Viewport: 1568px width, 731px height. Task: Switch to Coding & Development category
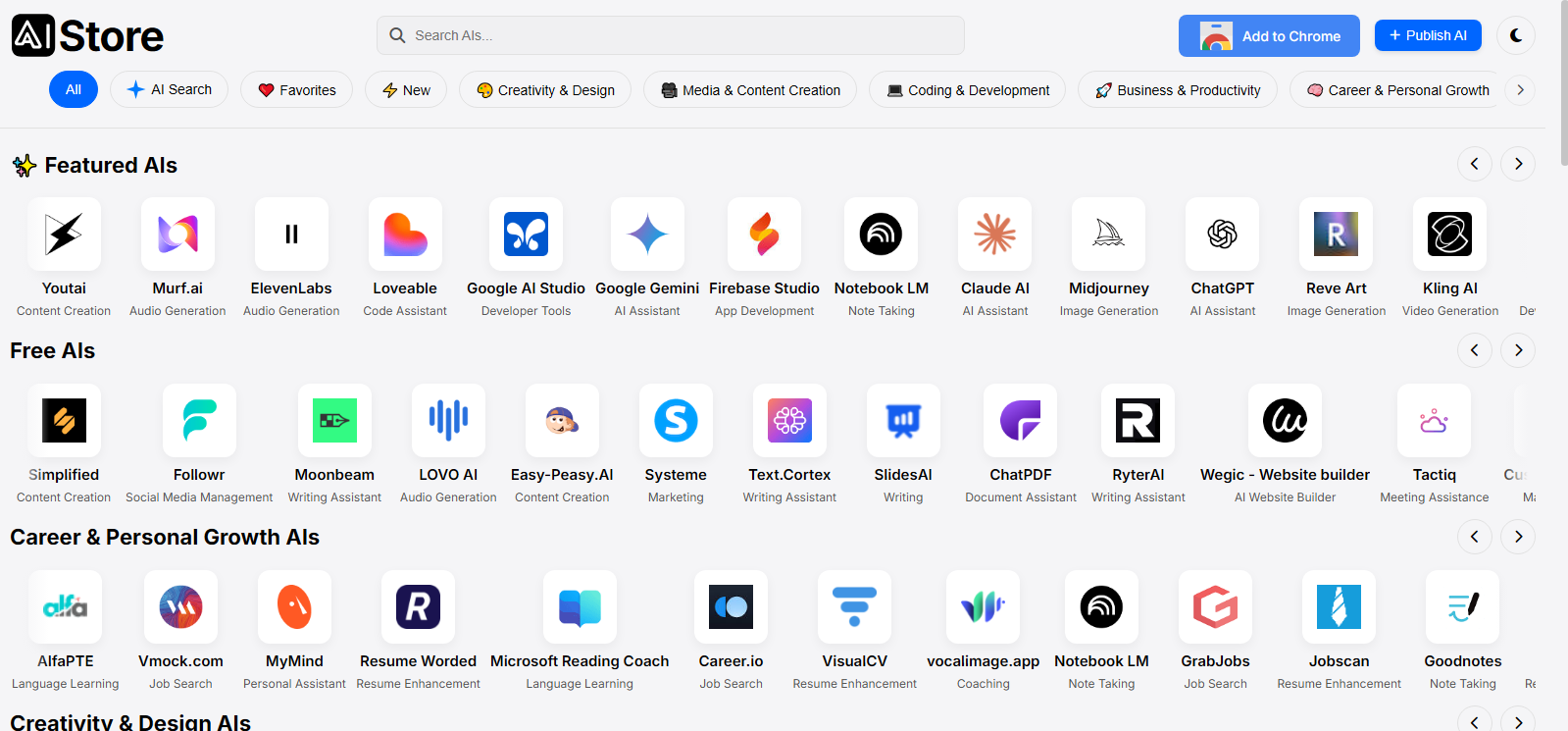click(x=967, y=89)
